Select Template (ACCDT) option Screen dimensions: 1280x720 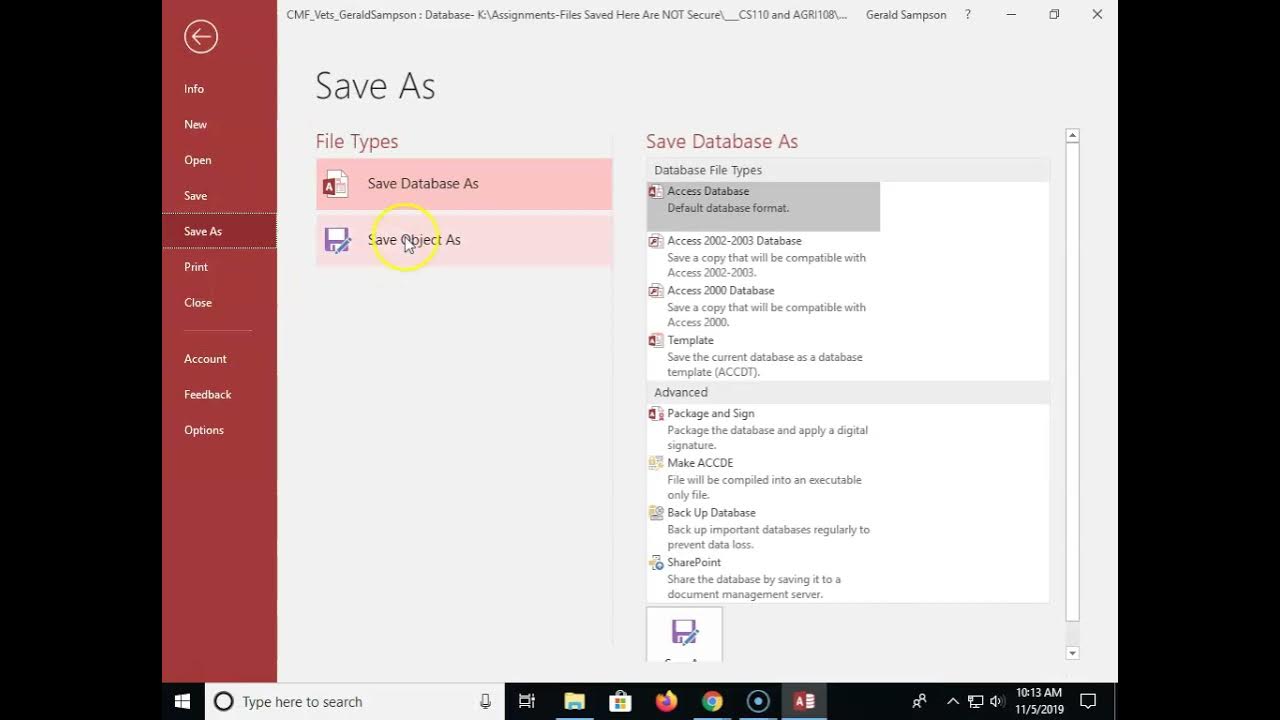(763, 356)
